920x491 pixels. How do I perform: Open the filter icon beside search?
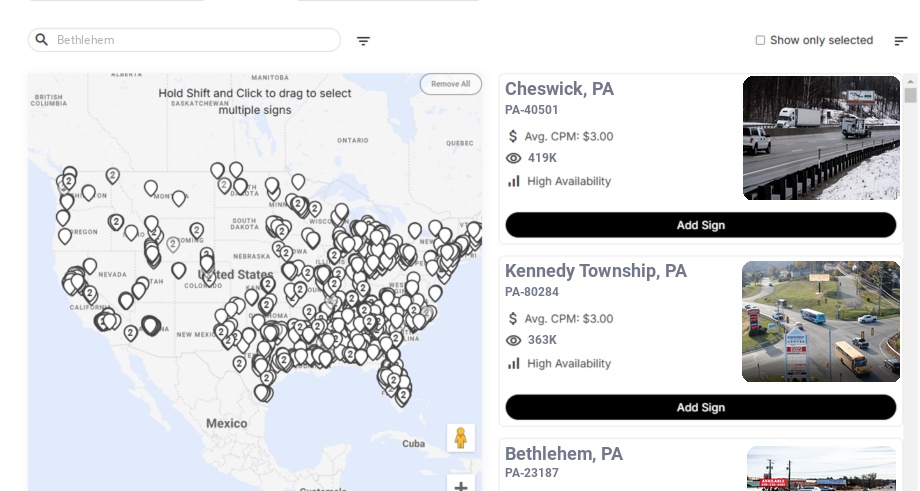[x=363, y=41]
